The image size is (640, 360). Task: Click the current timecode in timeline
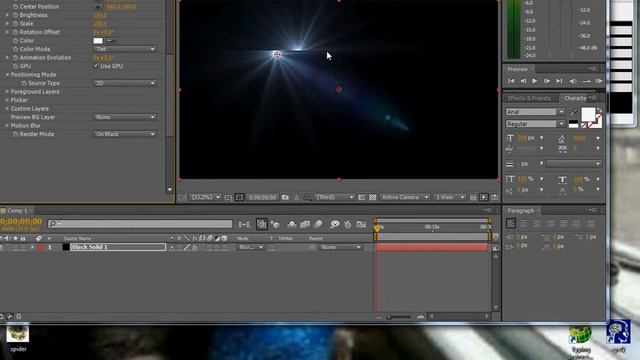pyautogui.click(x=21, y=221)
